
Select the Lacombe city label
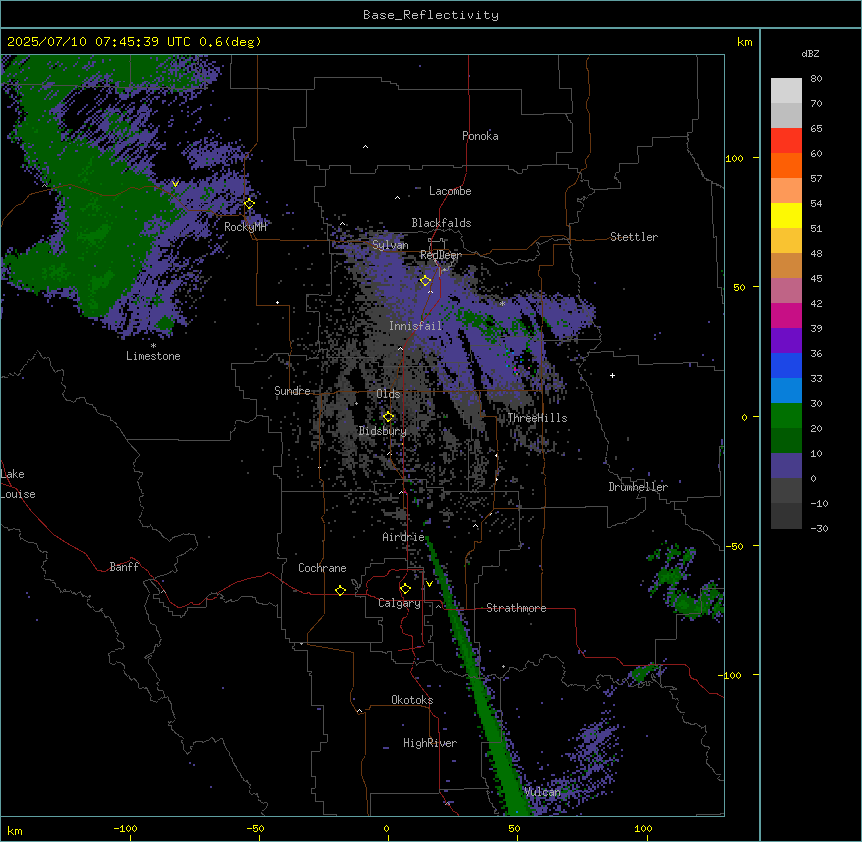pyautogui.click(x=450, y=191)
